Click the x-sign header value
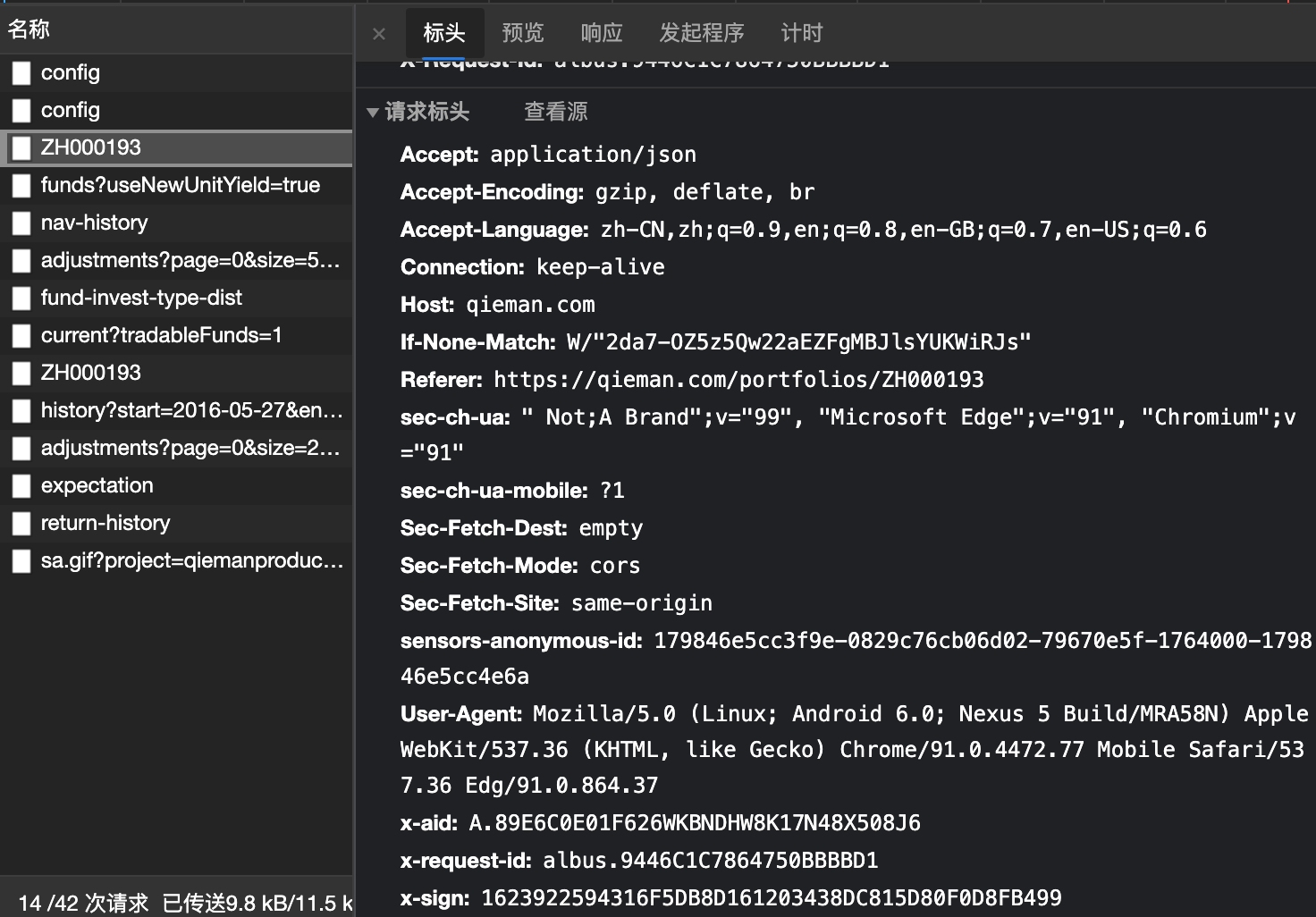Image resolution: width=1316 pixels, height=917 pixels. tap(772, 898)
